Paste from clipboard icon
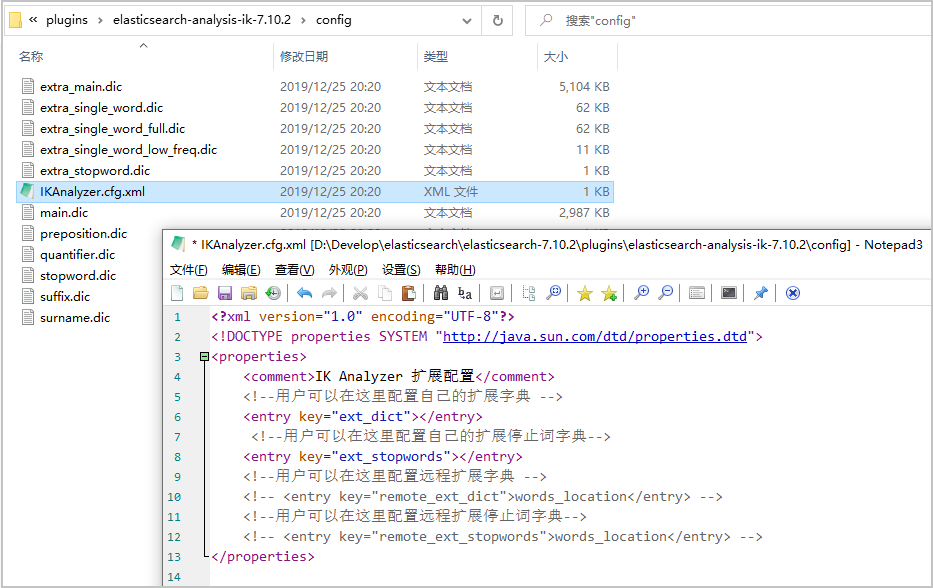 (x=409, y=293)
